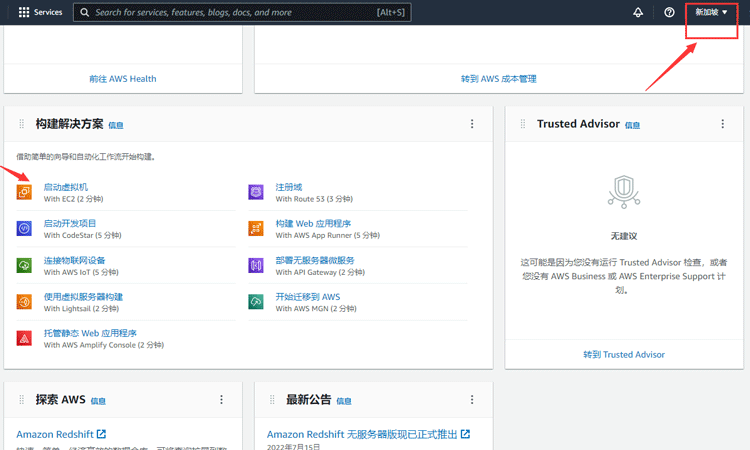Open 构建解决方案 widget three-dot menu
Image resolution: width=750 pixels, height=450 pixels.
[x=472, y=124]
